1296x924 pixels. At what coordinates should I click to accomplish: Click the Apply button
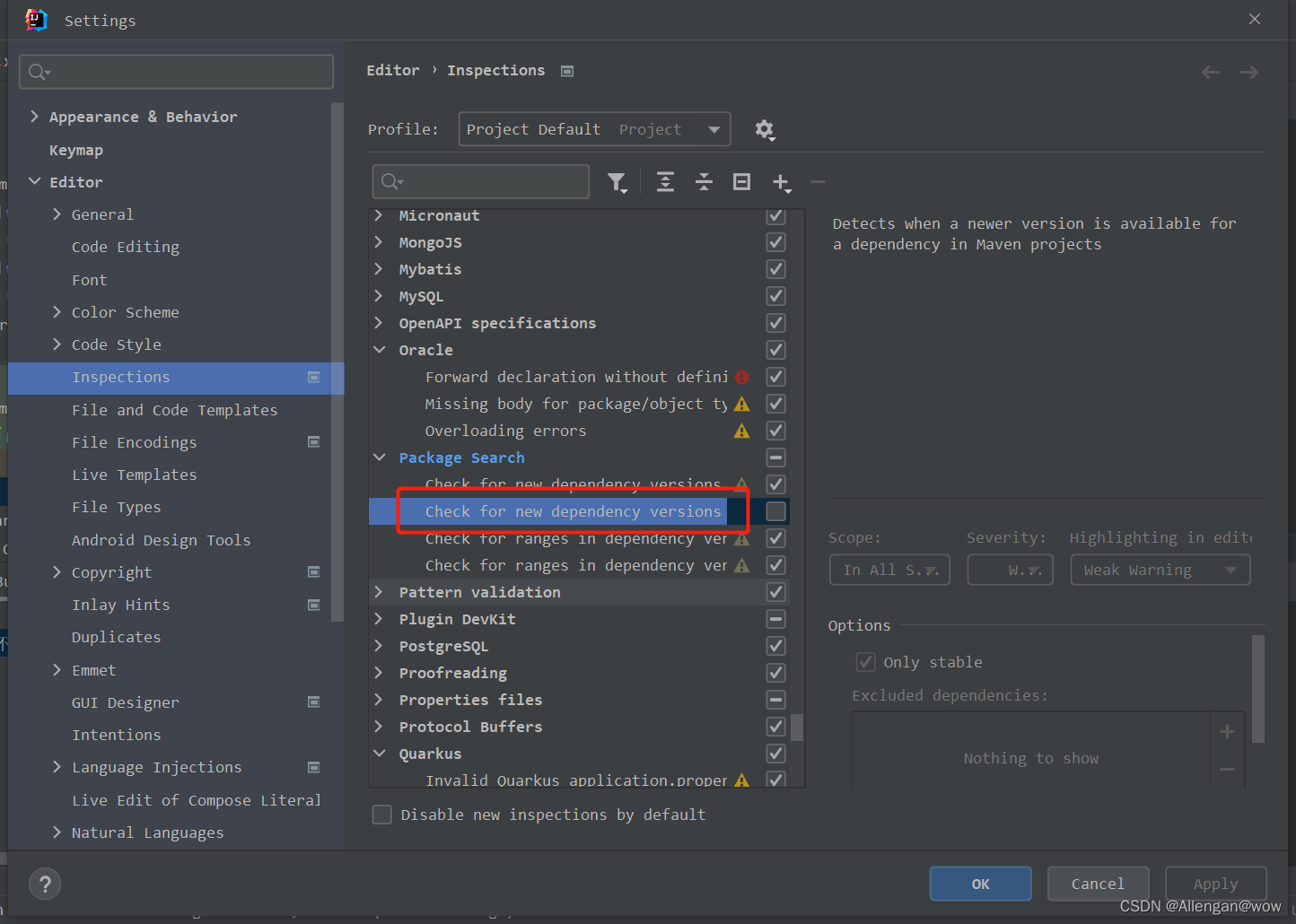pos(1215,884)
